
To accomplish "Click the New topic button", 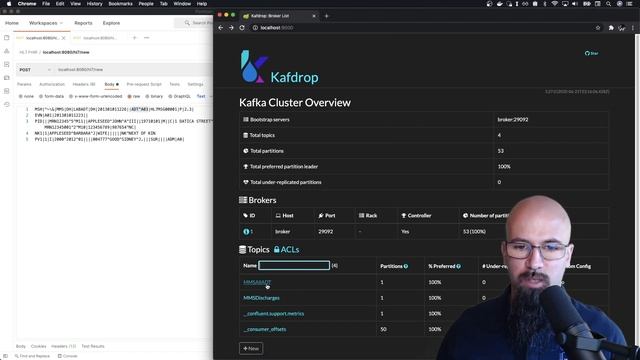I will [251, 349].
